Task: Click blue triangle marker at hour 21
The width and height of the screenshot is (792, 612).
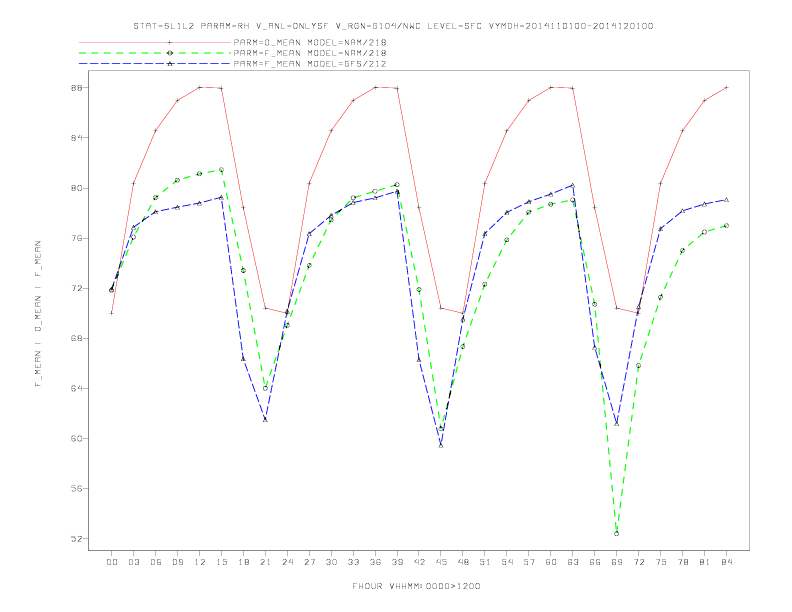Action: click(265, 420)
